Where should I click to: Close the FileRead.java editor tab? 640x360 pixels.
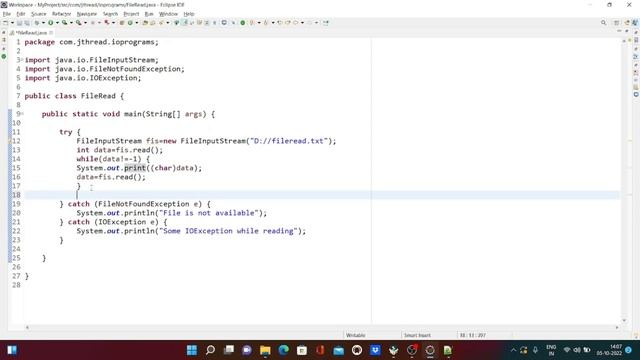(51, 33)
